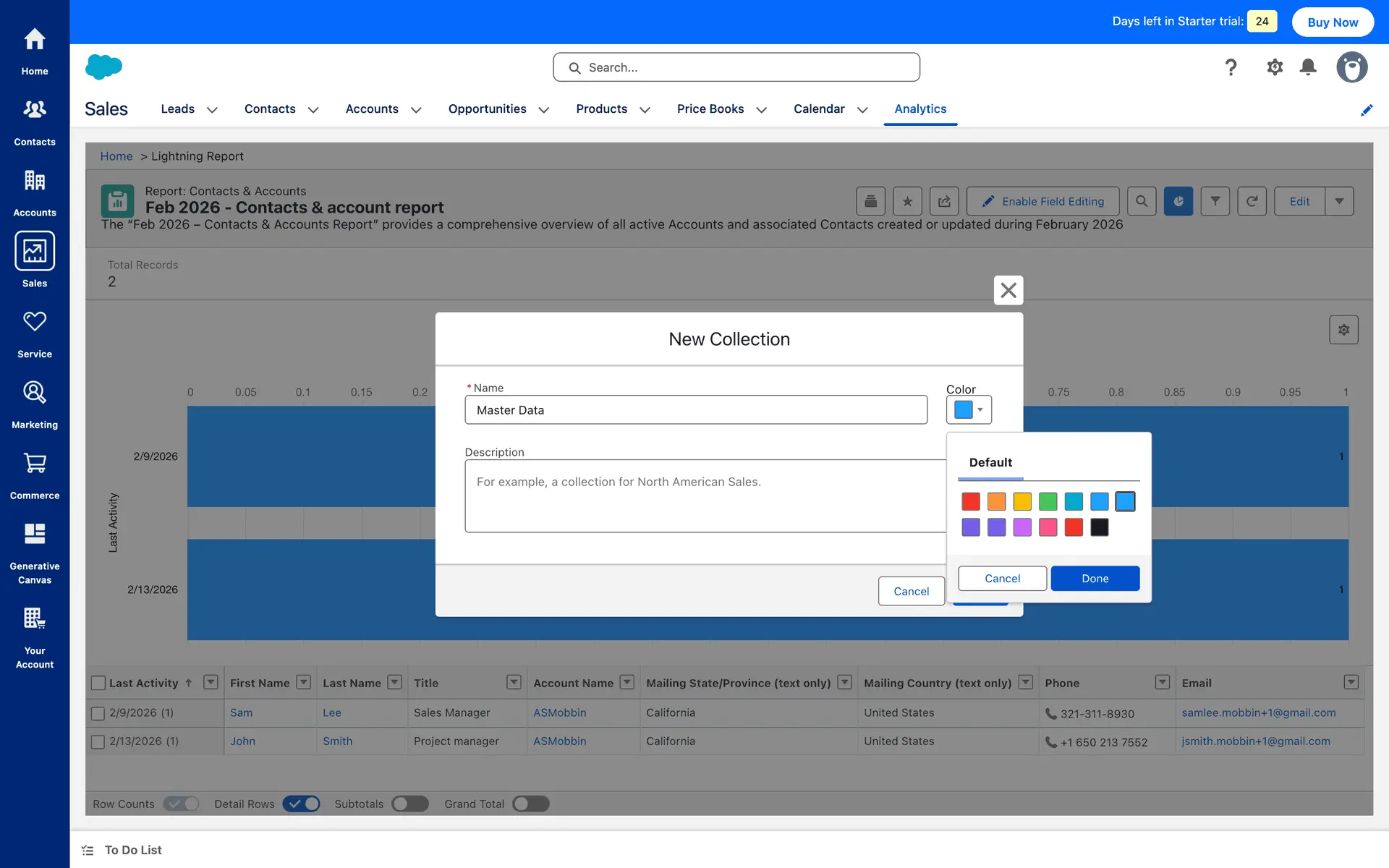1389x868 pixels.
Task: Pick the green color swatch
Action: pos(1048,501)
